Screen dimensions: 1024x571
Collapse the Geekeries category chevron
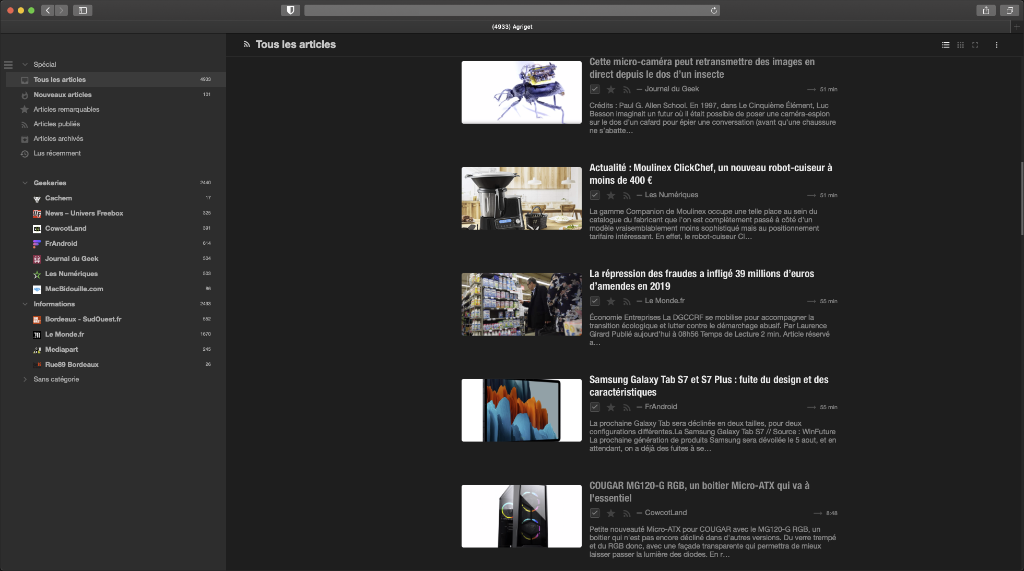(25, 183)
